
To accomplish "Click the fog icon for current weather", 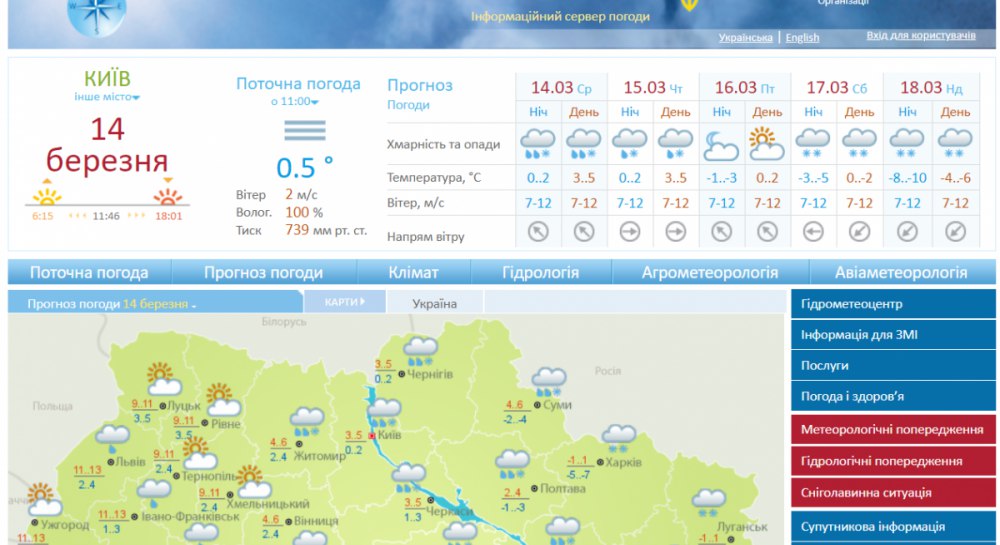I will tap(305, 131).
